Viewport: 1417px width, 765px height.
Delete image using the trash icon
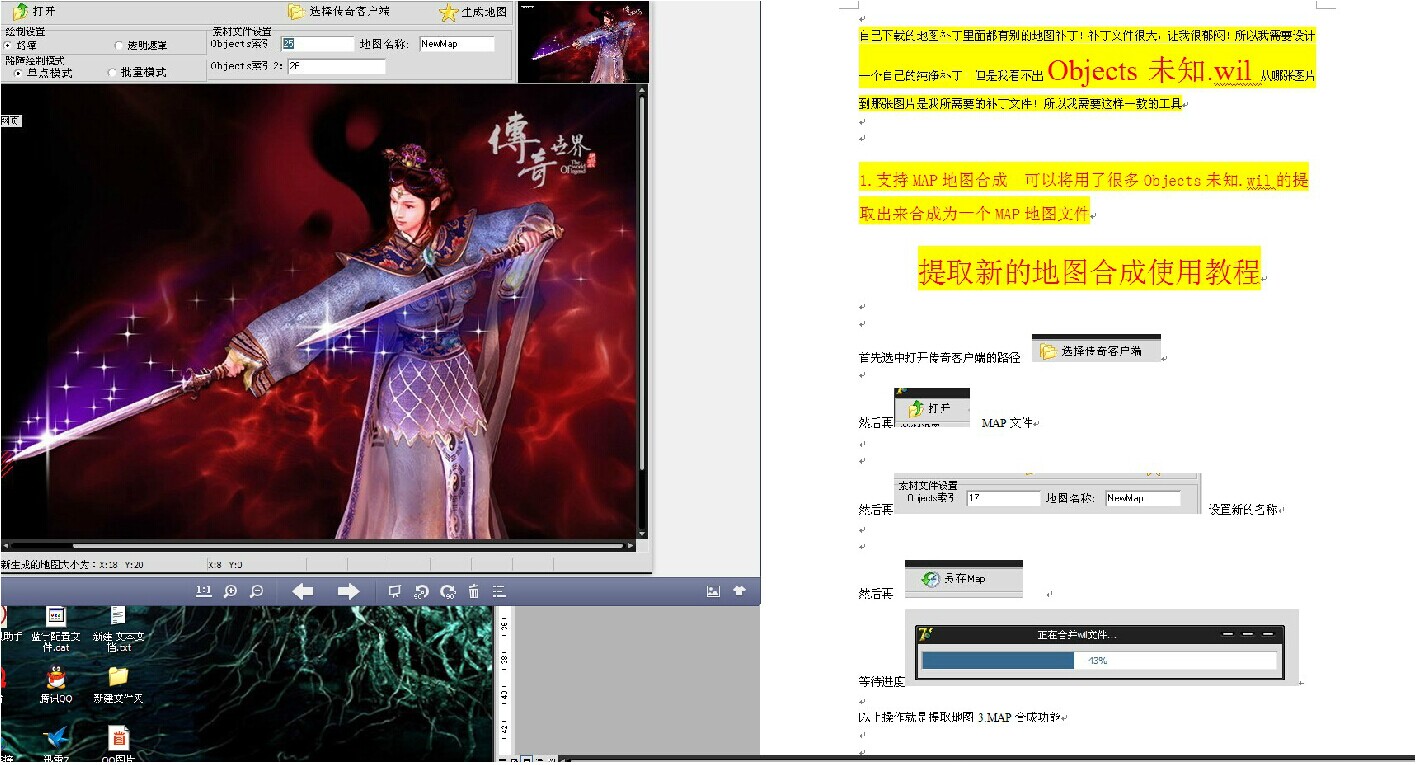click(x=474, y=592)
